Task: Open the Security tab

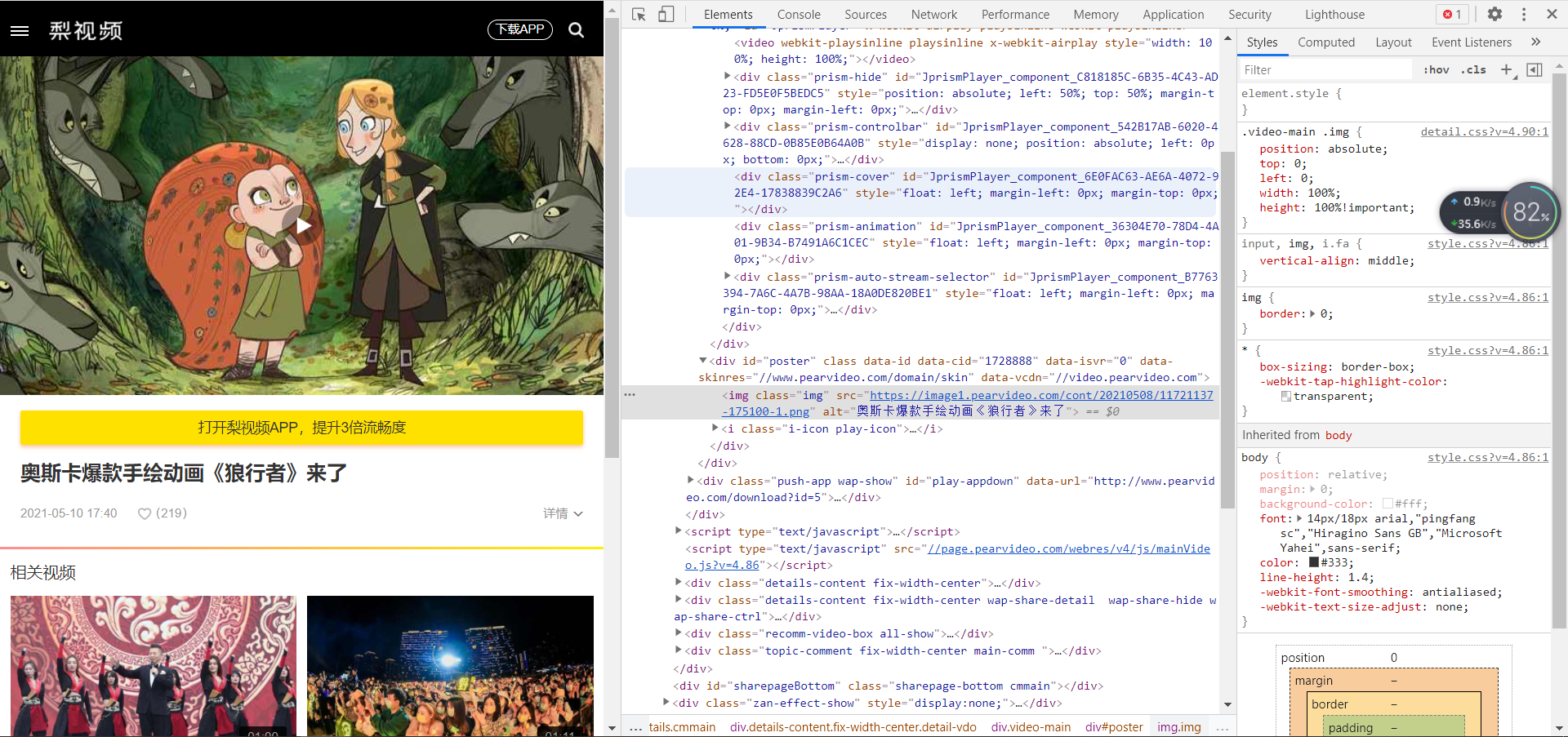Action: [x=1249, y=14]
